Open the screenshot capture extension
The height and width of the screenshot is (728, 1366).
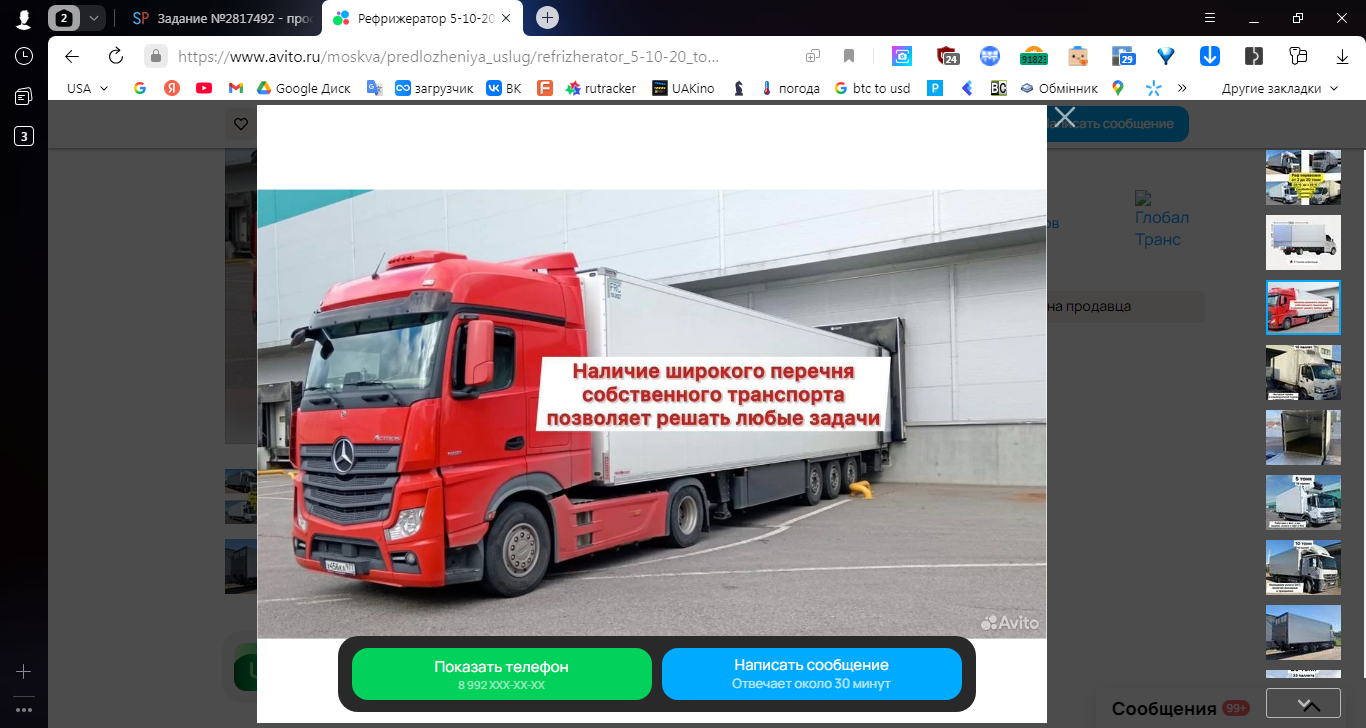tap(902, 56)
